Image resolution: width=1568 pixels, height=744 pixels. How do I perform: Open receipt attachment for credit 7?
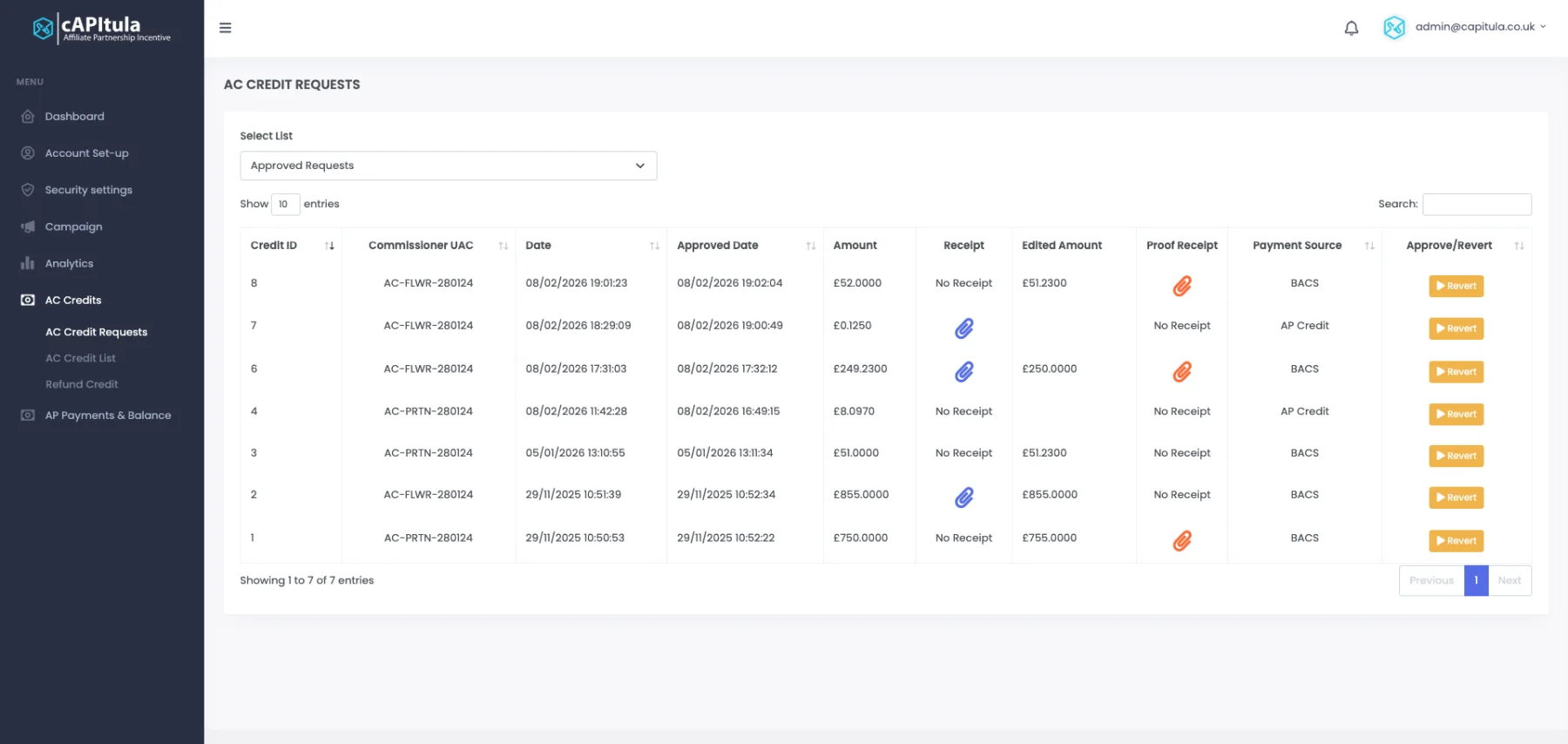[x=963, y=328]
